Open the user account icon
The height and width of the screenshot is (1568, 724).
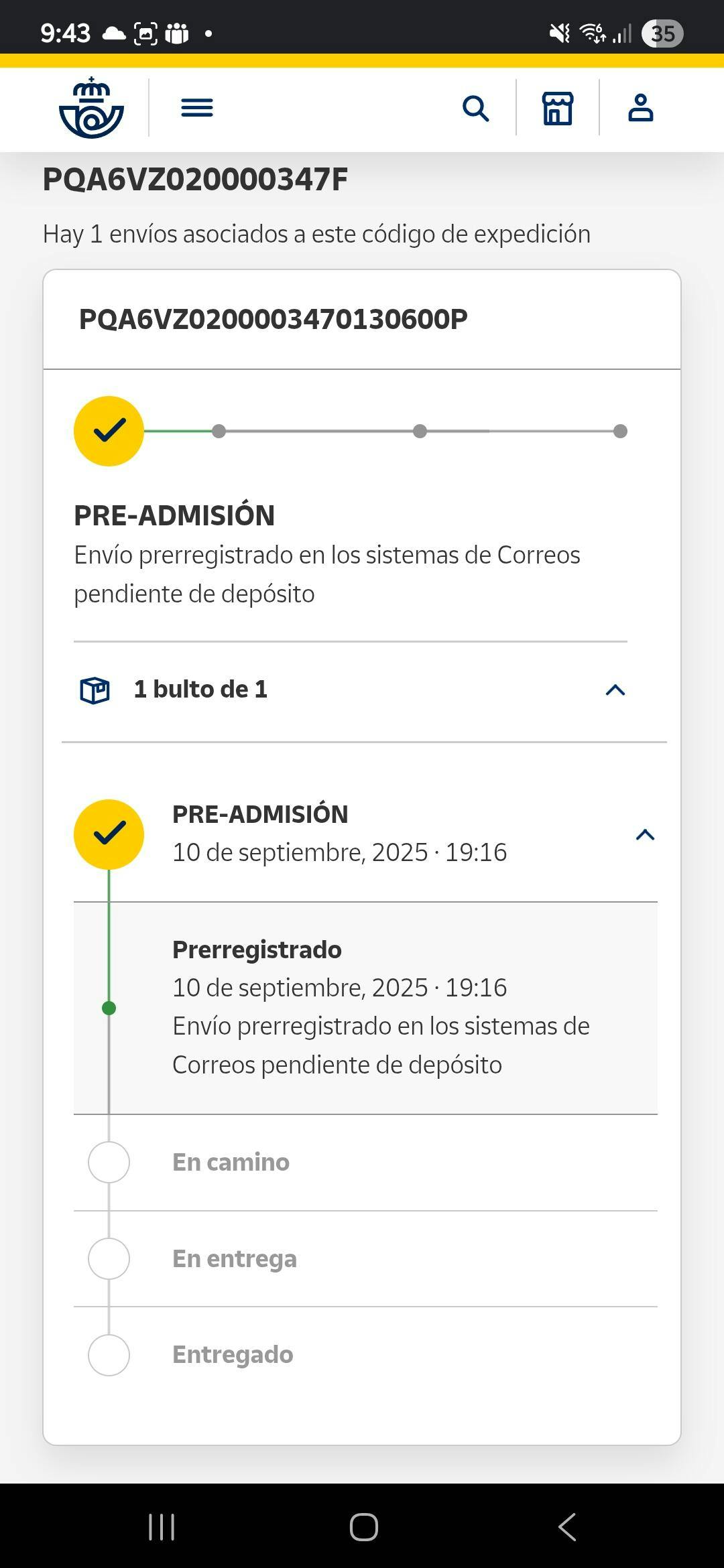tap(640, 109)
